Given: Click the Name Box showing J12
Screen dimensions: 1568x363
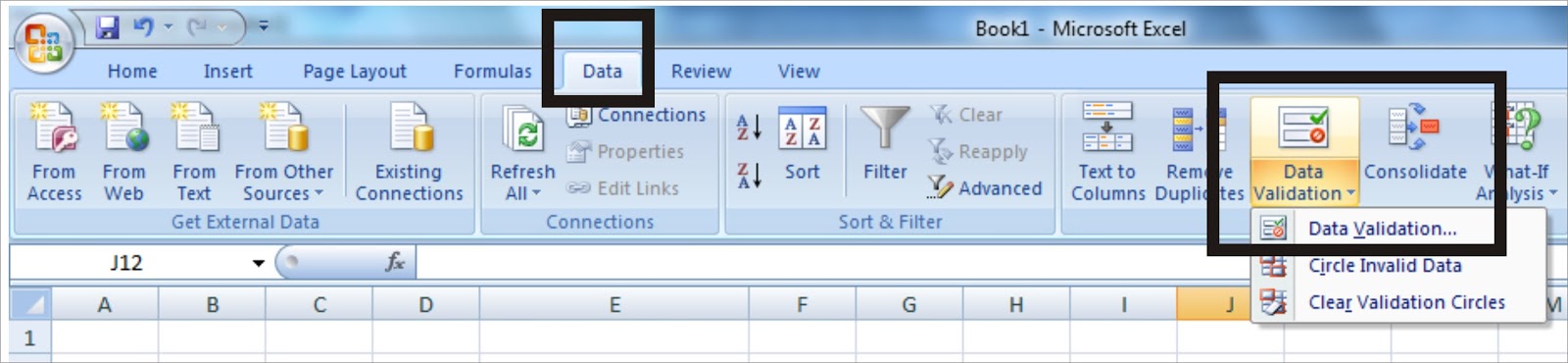Looking at the screenshot, I should (126, 263).
